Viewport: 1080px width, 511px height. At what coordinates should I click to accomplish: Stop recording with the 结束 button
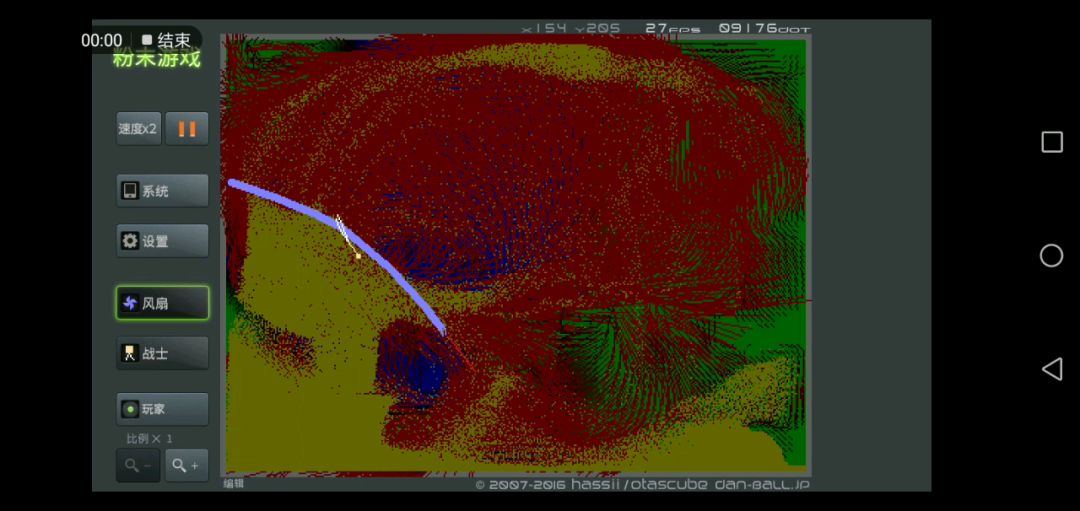pos(166,40)
